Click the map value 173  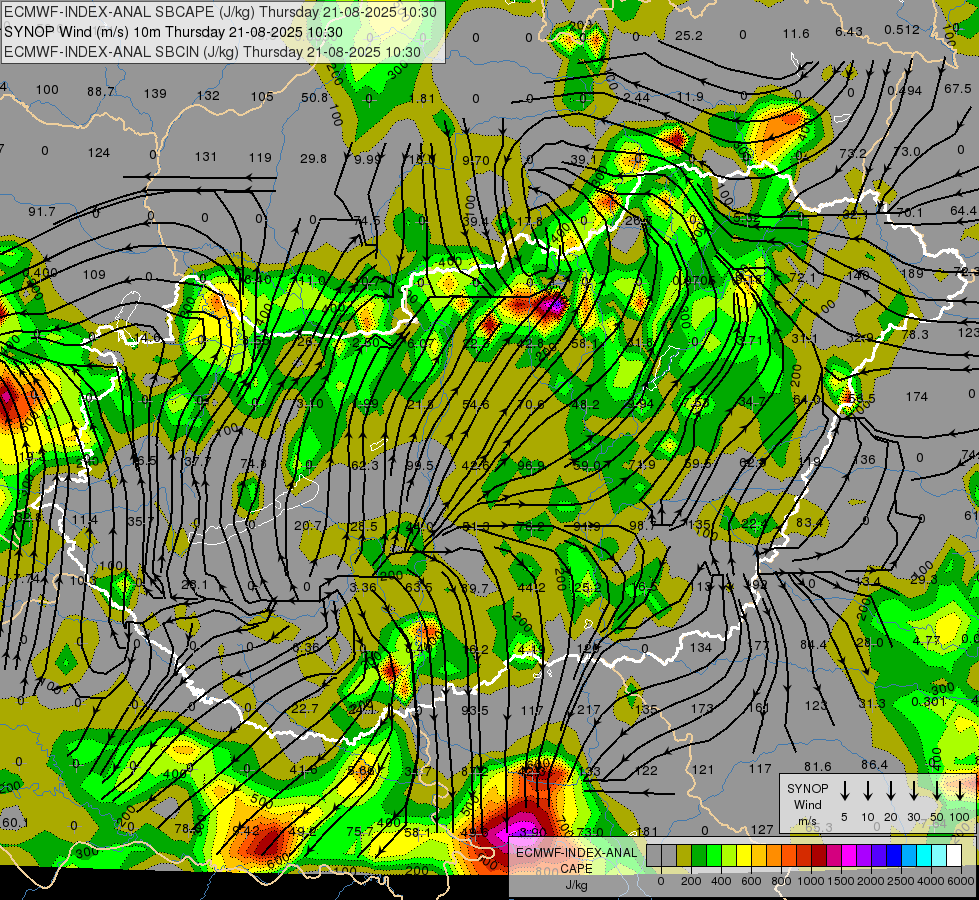point(702,709)
